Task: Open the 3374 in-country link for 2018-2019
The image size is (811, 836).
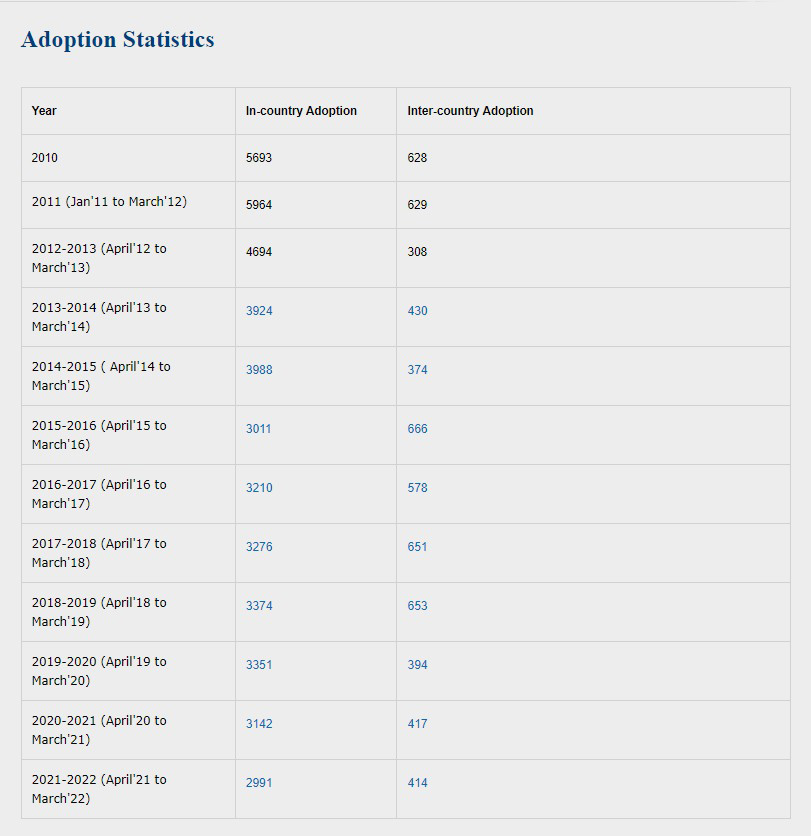Action: pyautogui.click(x=259, y=606)
